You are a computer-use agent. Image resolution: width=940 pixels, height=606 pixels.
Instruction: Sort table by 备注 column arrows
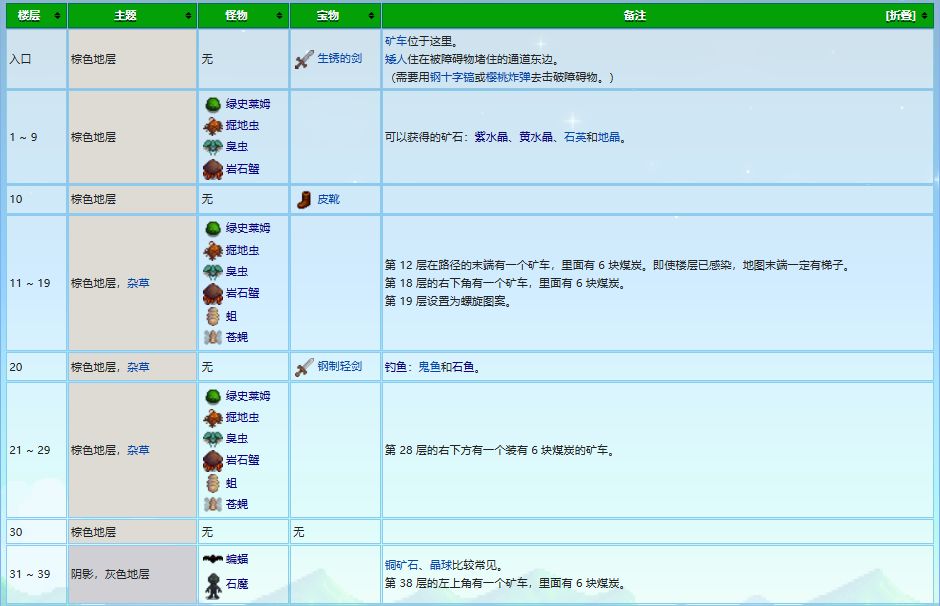pos(924,16)
